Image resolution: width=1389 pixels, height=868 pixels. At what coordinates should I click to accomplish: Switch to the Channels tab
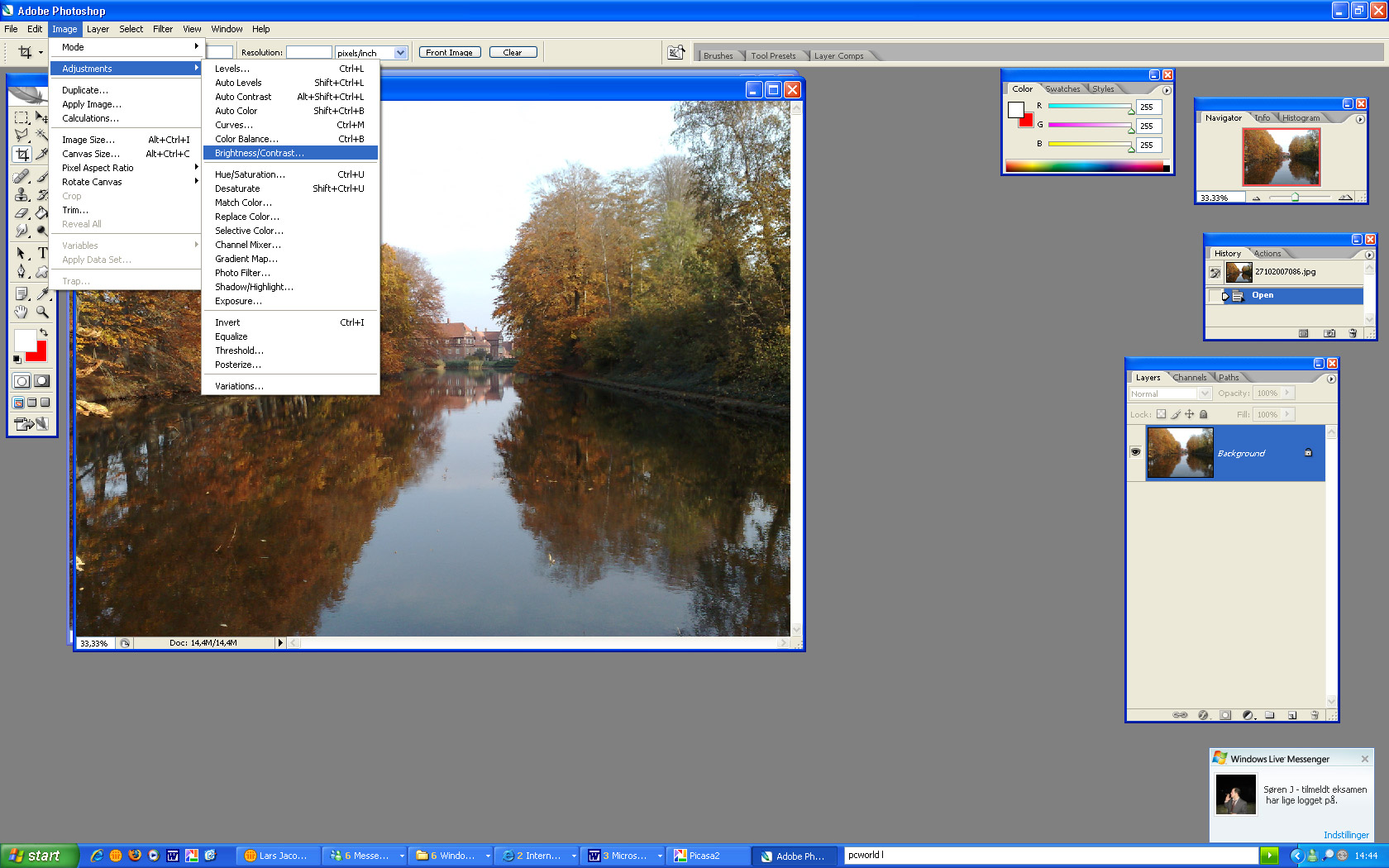(x=1189, y=378)
